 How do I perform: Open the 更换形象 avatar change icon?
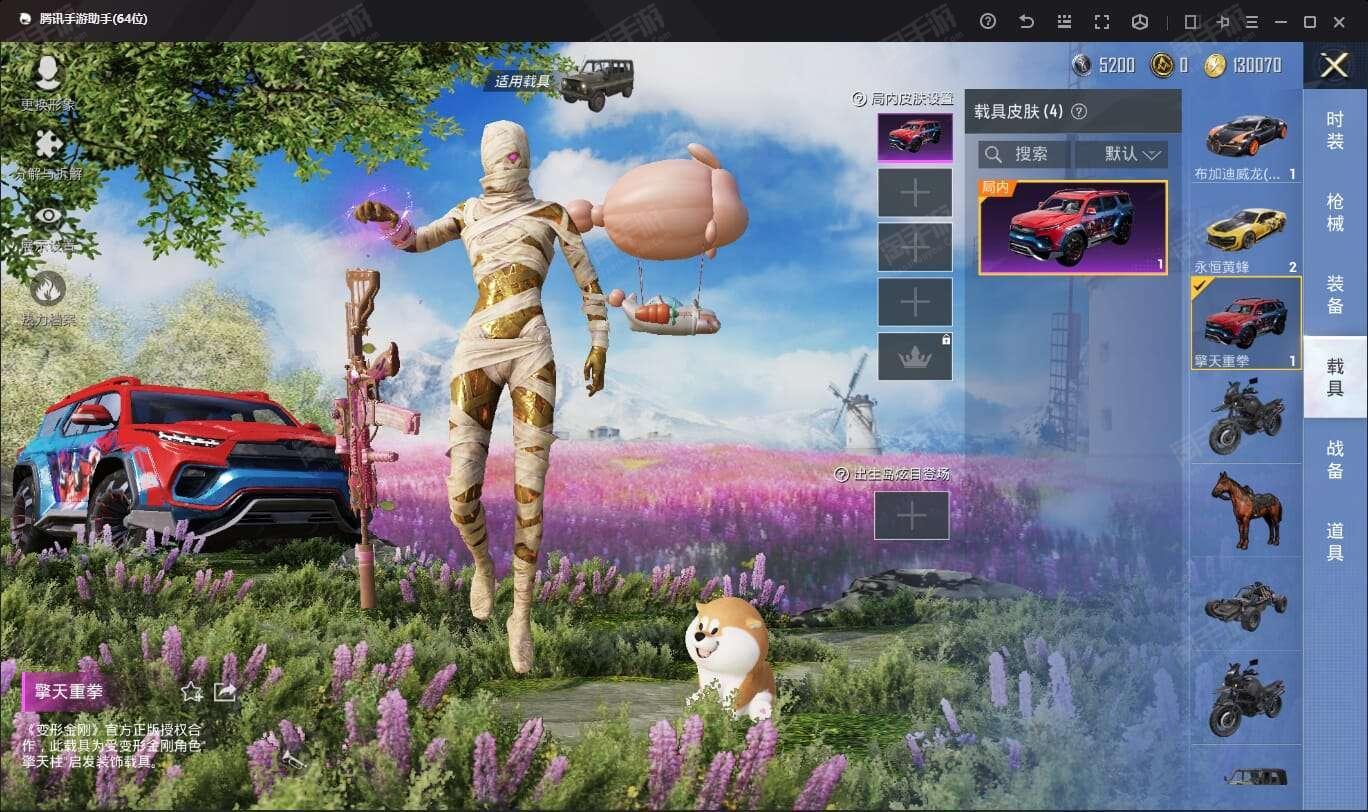coord(48,74)
